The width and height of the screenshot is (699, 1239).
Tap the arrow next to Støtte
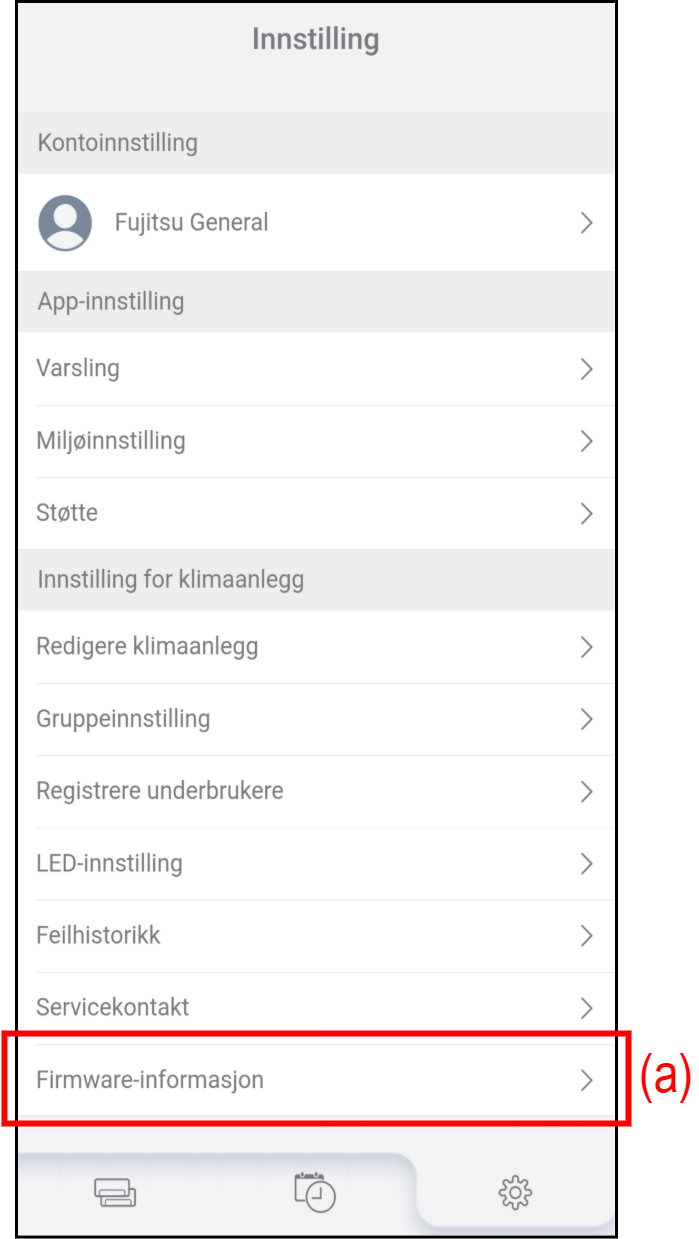587,514
